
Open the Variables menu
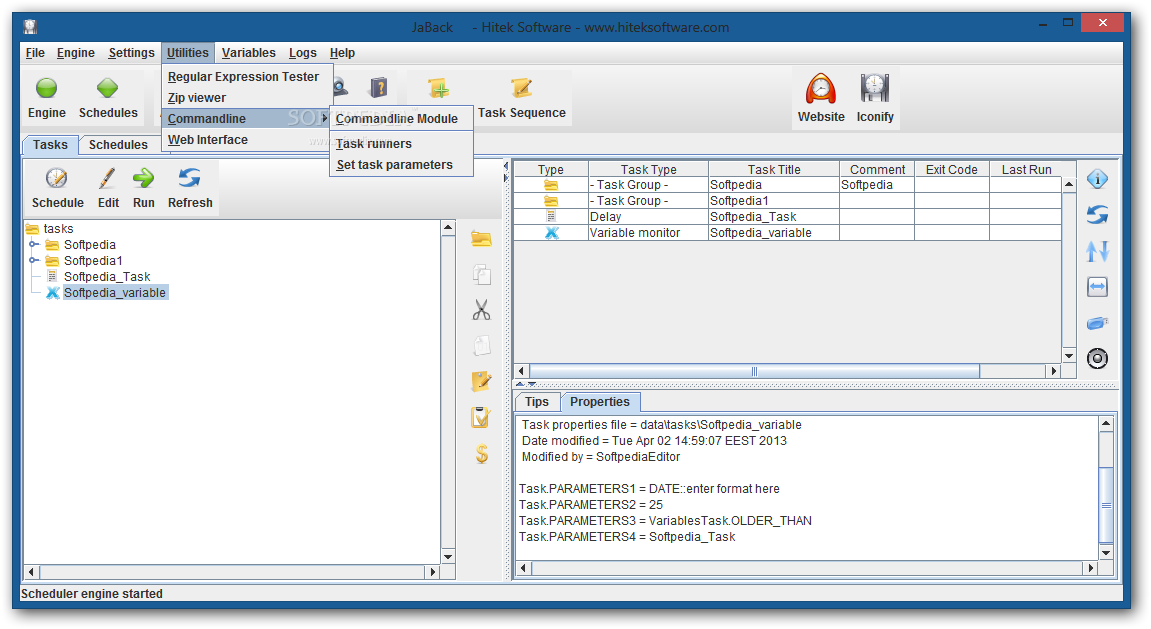click(x=249, y=53)
